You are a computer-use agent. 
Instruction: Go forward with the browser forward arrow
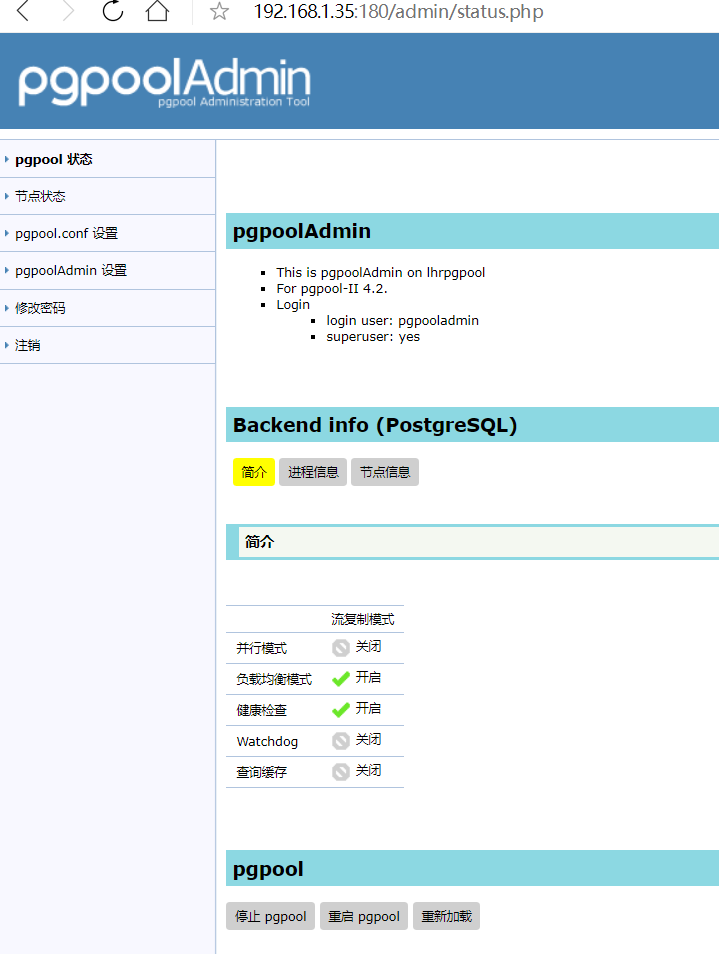68,11
